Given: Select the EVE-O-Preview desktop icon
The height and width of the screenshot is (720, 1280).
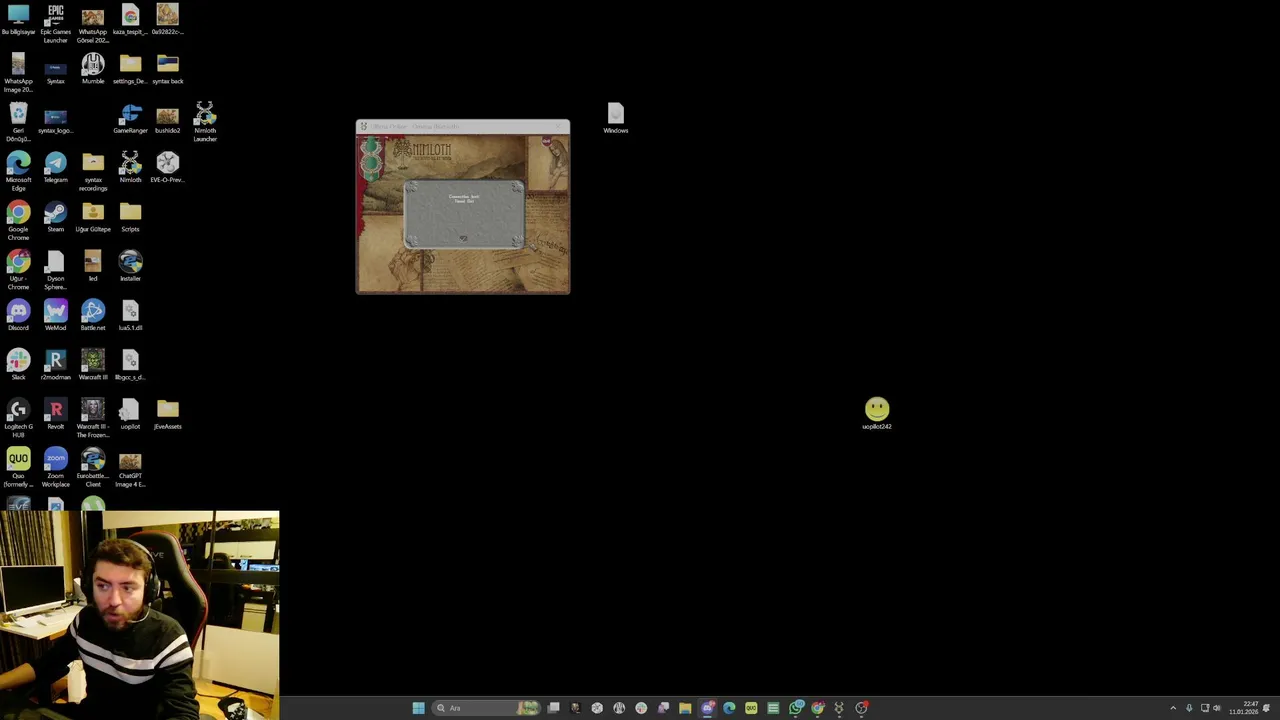Looking at the screenshot, I should point(167,168).
